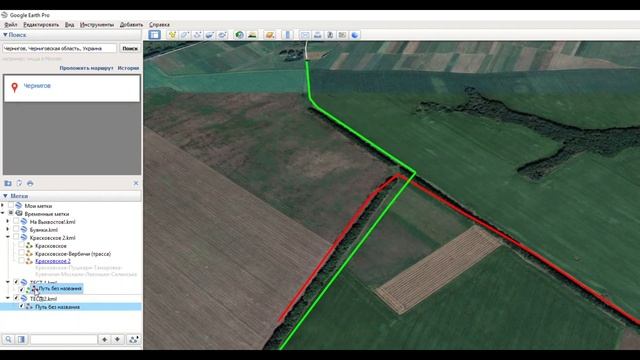This screenshot has width=640, height=360.
Task: Open the Вид menu
Action: (69, 24)
